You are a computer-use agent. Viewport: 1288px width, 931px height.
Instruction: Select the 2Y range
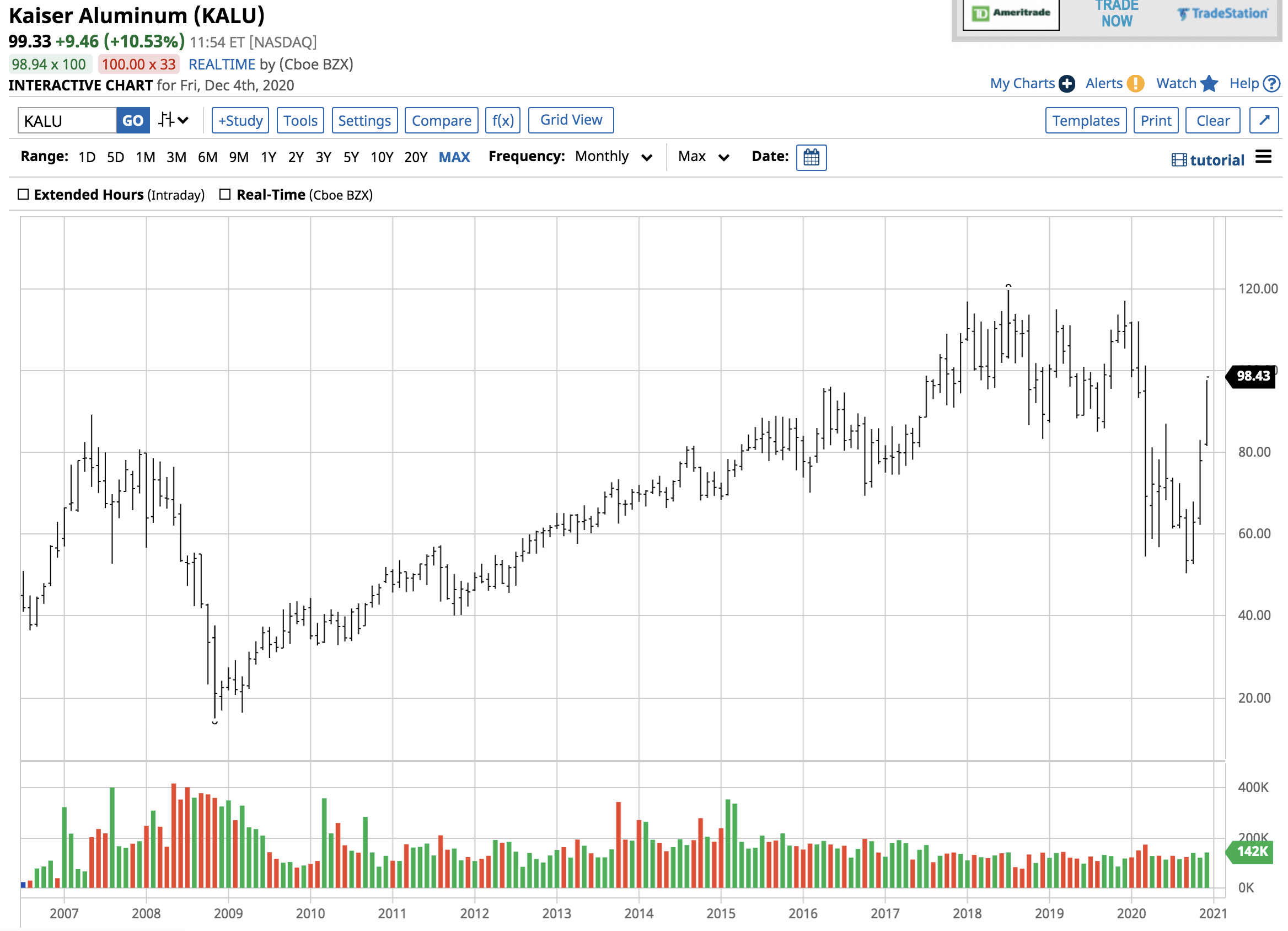click(x=296, y=157)
